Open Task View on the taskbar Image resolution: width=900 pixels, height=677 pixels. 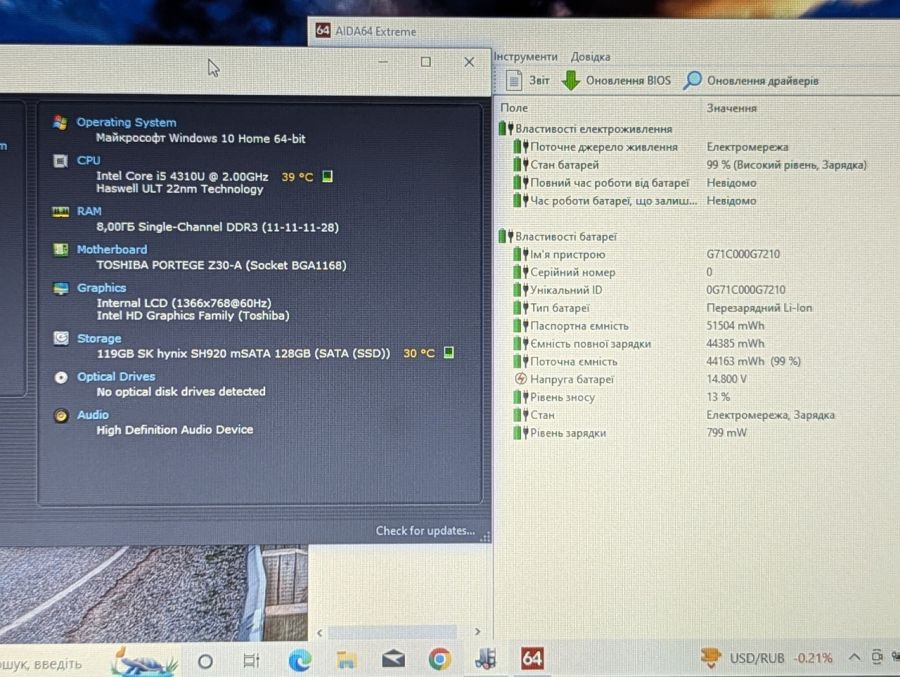pyautogui.click(x=251, y=661)
